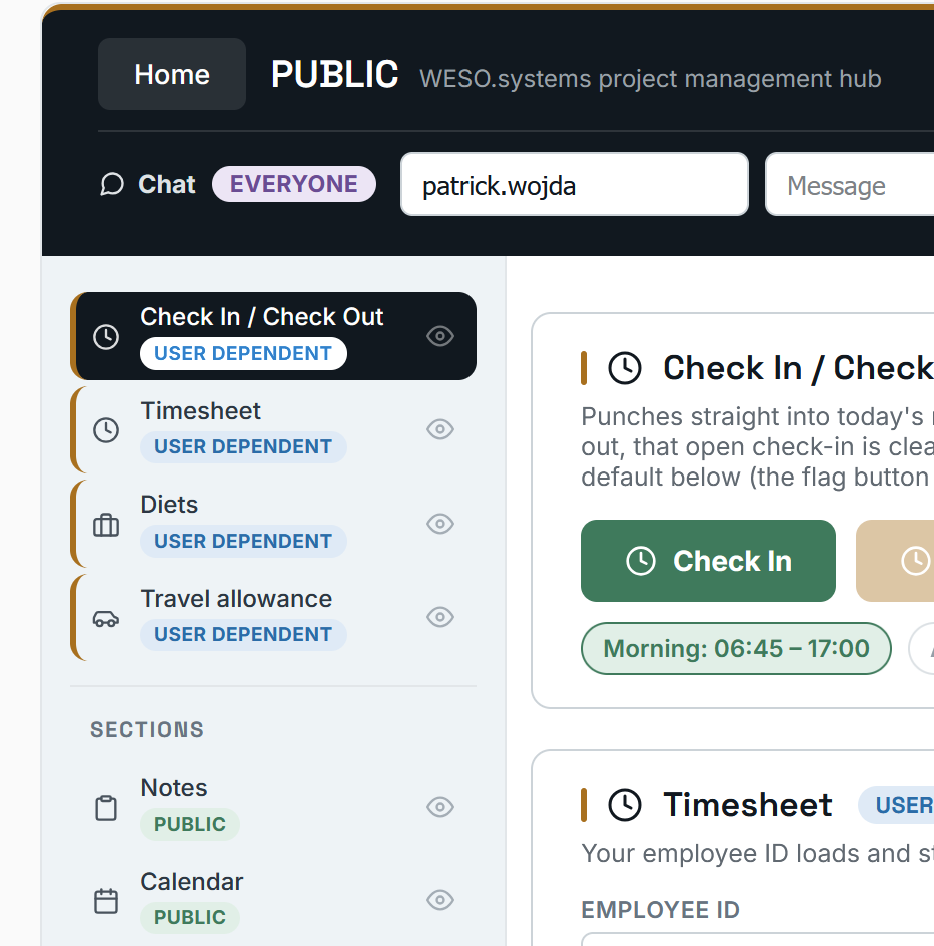
Task: Click clock icon beside sidebar Check In / Check Out
Action: pyautogui.click(x=106, y=336)
